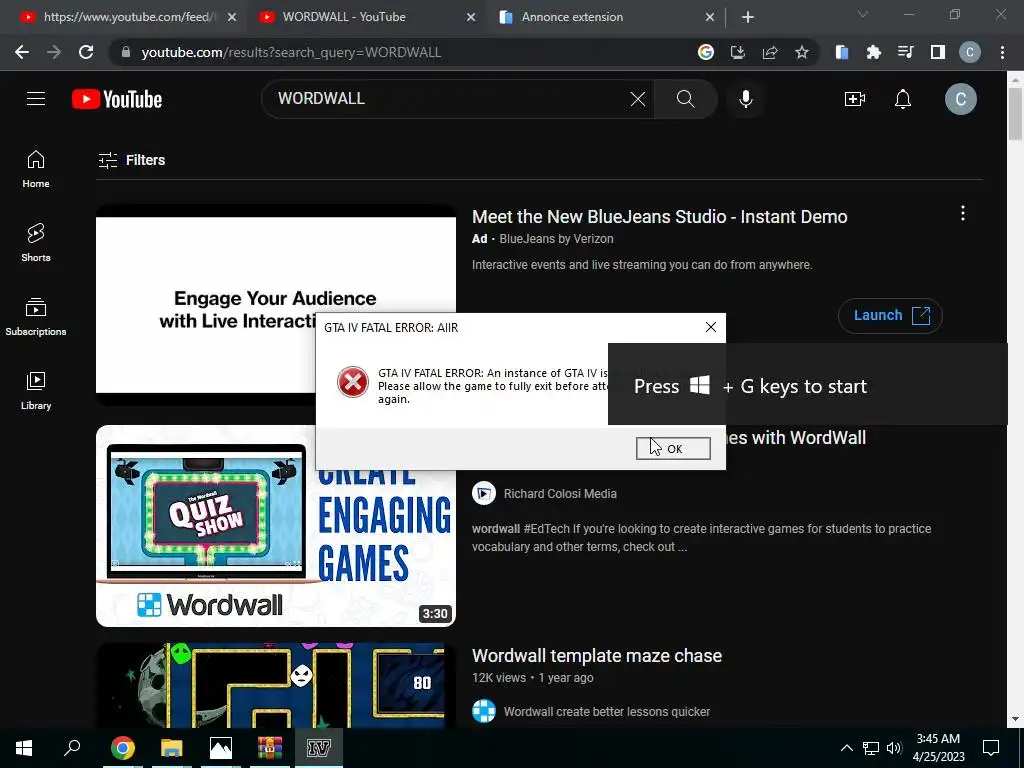The height and width of the screenshot is (768, 1024).
Task: Open the volume control in the tray
Action: (x=894, y=748)
